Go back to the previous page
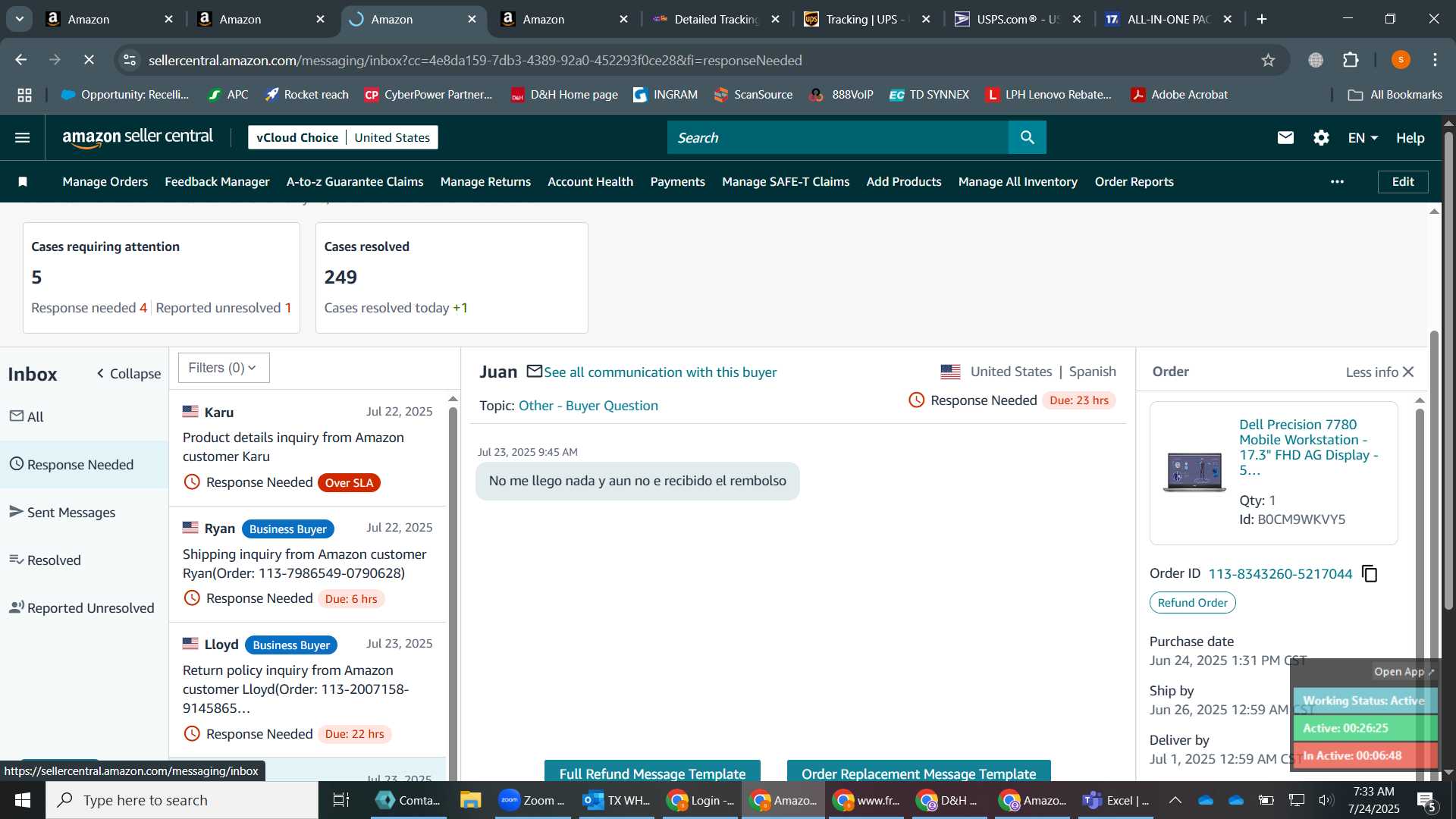1456x819 pixels. coord(21,60)
